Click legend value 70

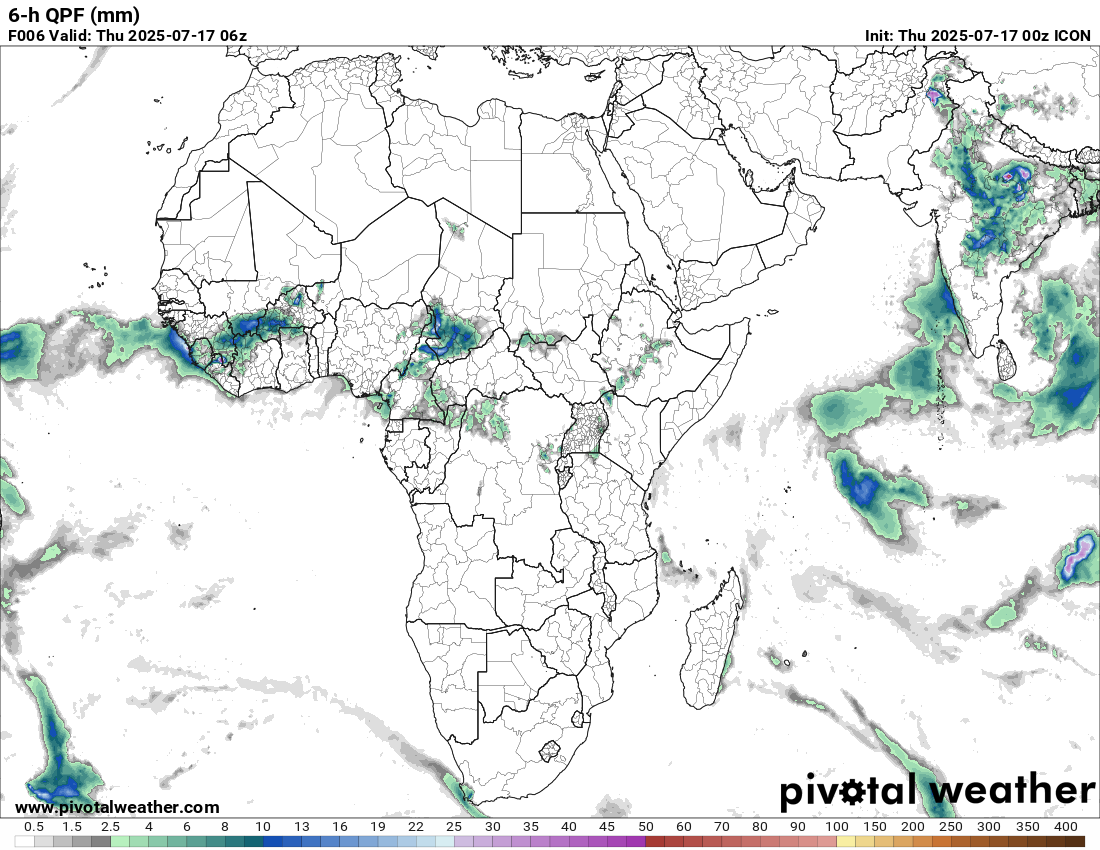tap(722, 827)
